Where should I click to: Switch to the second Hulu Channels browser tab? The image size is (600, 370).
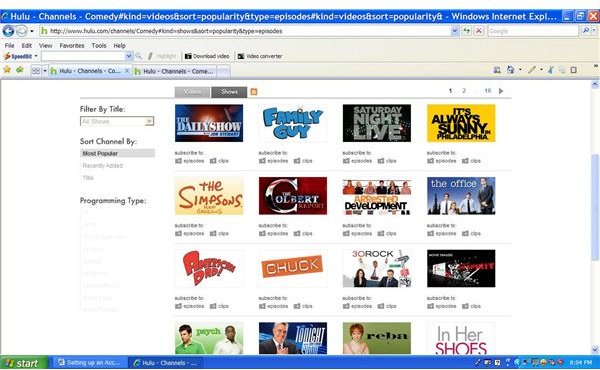pos(174,71)
